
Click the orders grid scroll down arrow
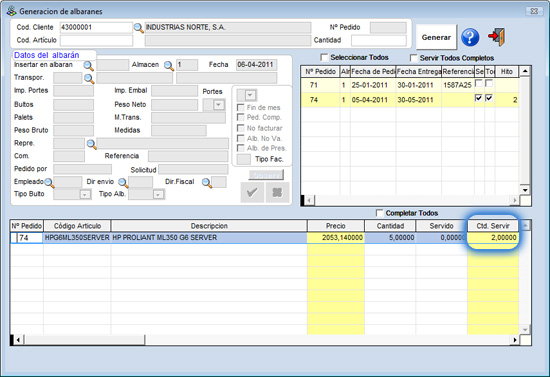(525, 190)
